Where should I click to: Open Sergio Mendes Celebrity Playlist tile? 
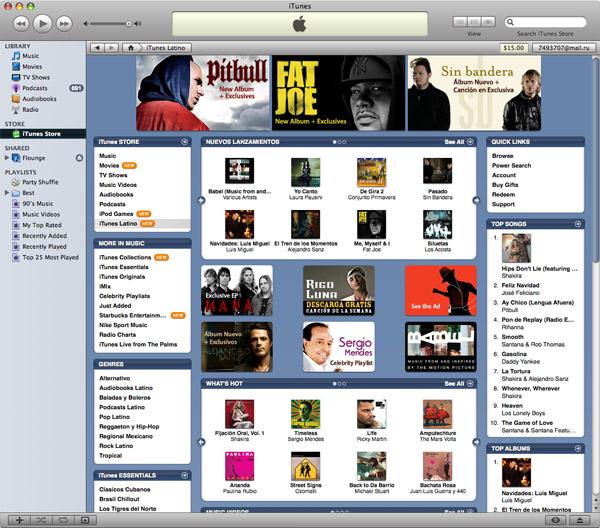(x=339, y=347)
